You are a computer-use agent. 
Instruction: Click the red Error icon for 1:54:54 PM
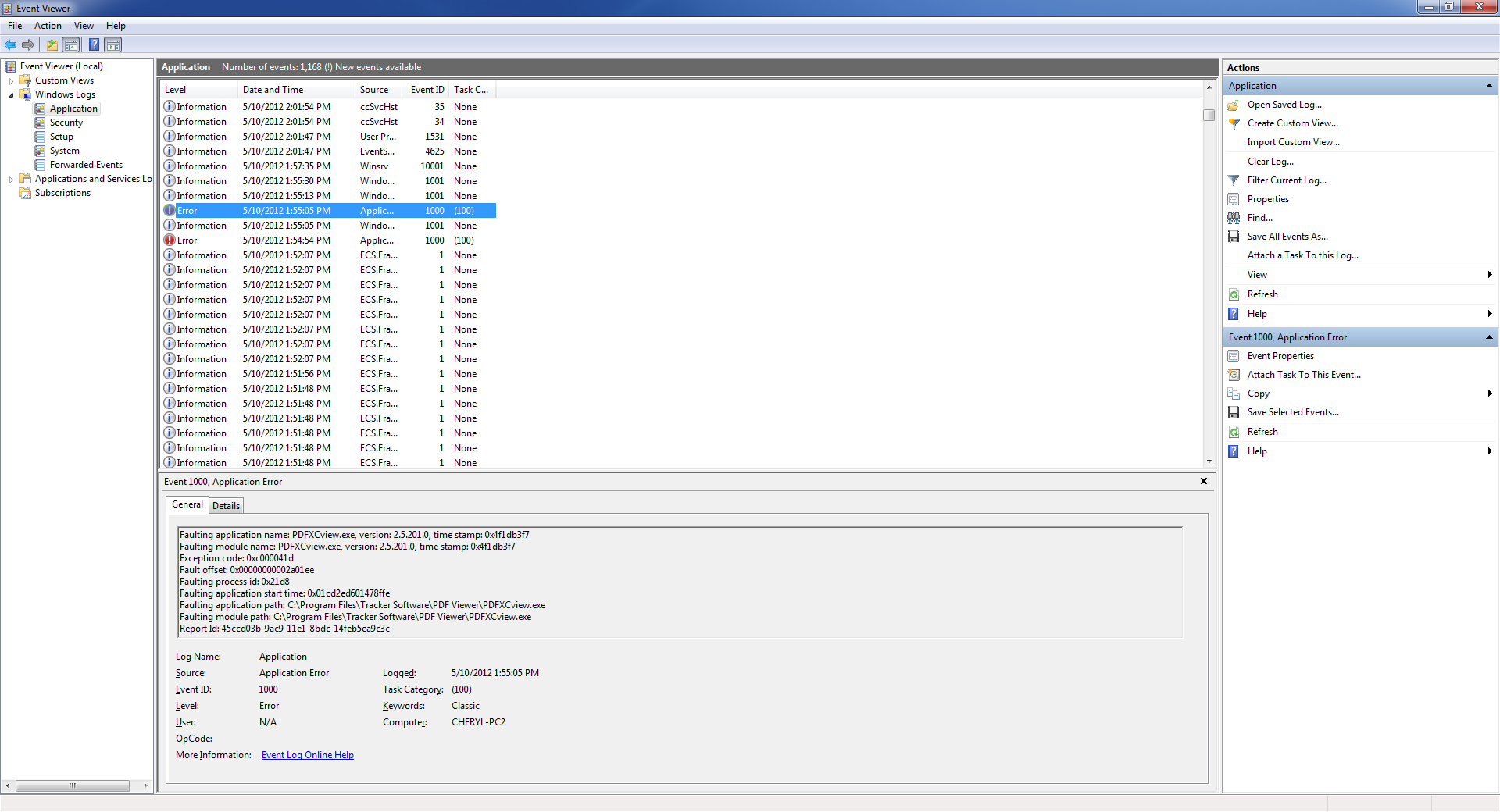pos(170,240)
